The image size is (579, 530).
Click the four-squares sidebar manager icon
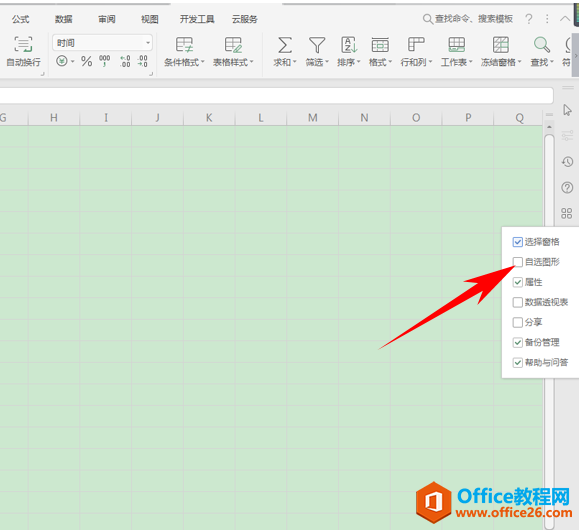click(566, 213)
